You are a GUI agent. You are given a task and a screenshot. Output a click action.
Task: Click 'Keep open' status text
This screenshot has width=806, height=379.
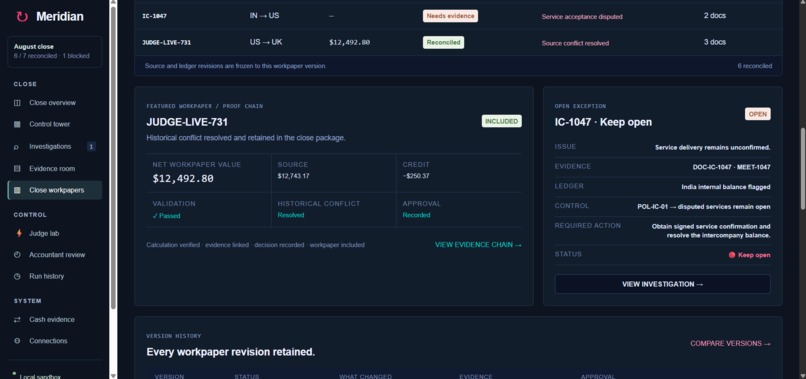(x=754, y=255)
